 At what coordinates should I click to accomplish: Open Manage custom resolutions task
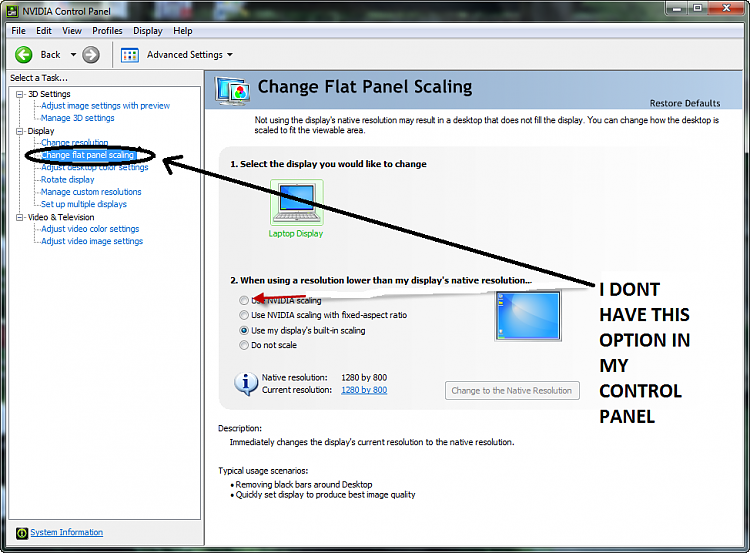point(91,192)
